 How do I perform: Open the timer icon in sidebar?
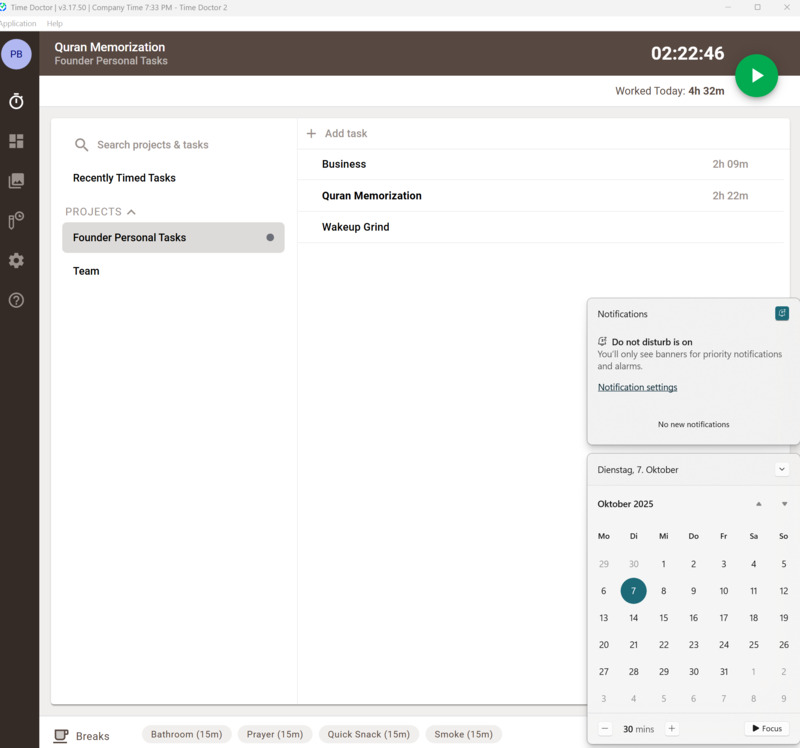click(x=16, y=102)
